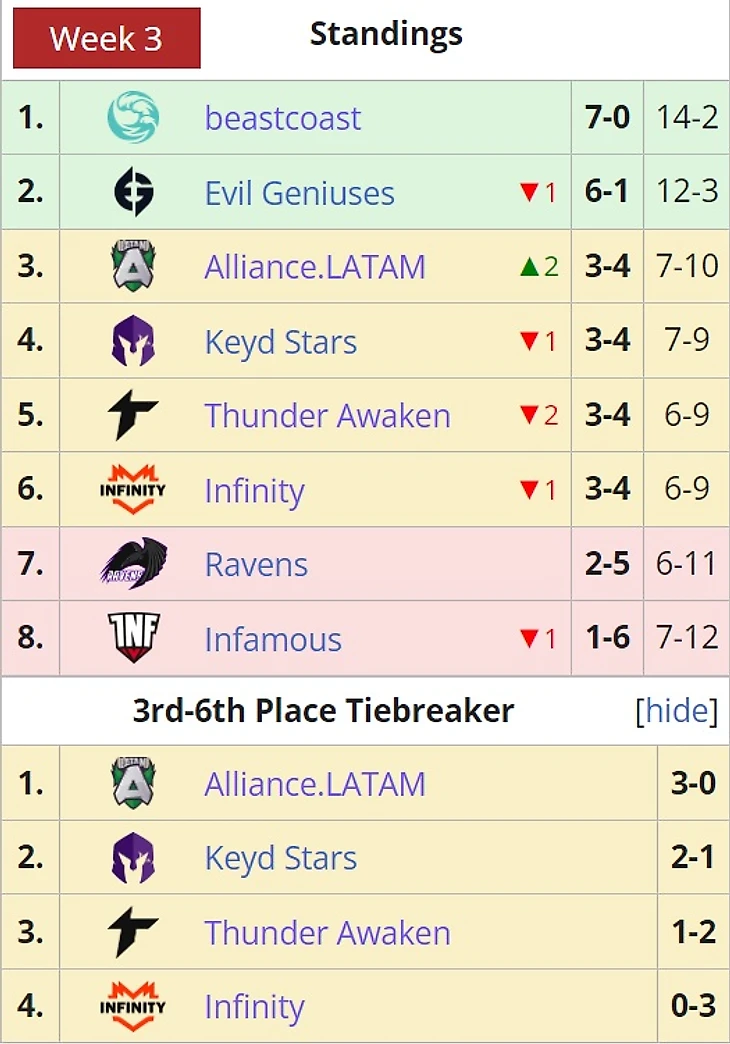Image resolution: width=730 pixels, height=1044 pixels.
Task: Click Alliance.LATAM link in Tiebreaker table
Action: 315,783
